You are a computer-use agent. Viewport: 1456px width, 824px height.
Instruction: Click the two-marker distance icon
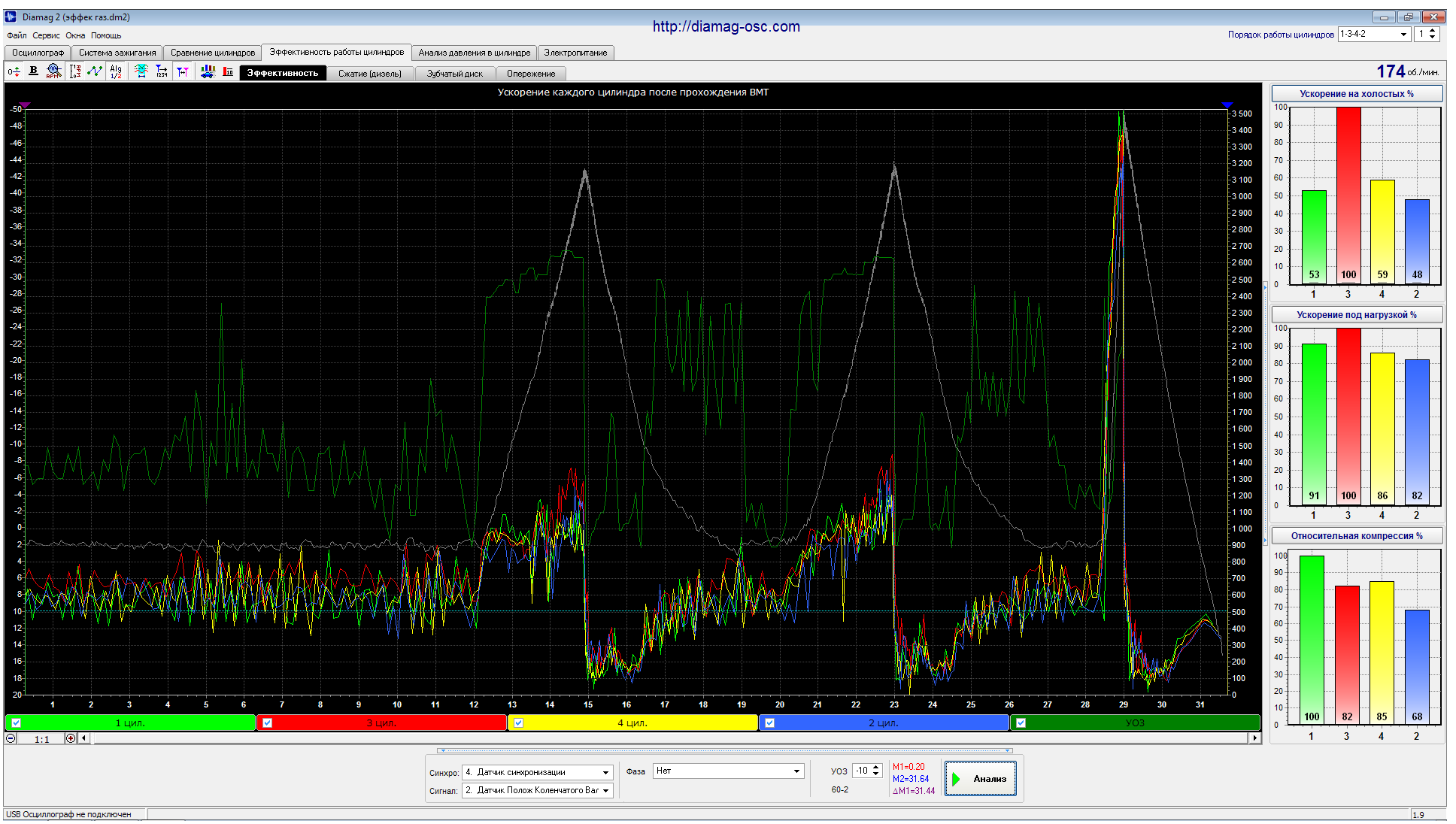(x=183, y=71)
